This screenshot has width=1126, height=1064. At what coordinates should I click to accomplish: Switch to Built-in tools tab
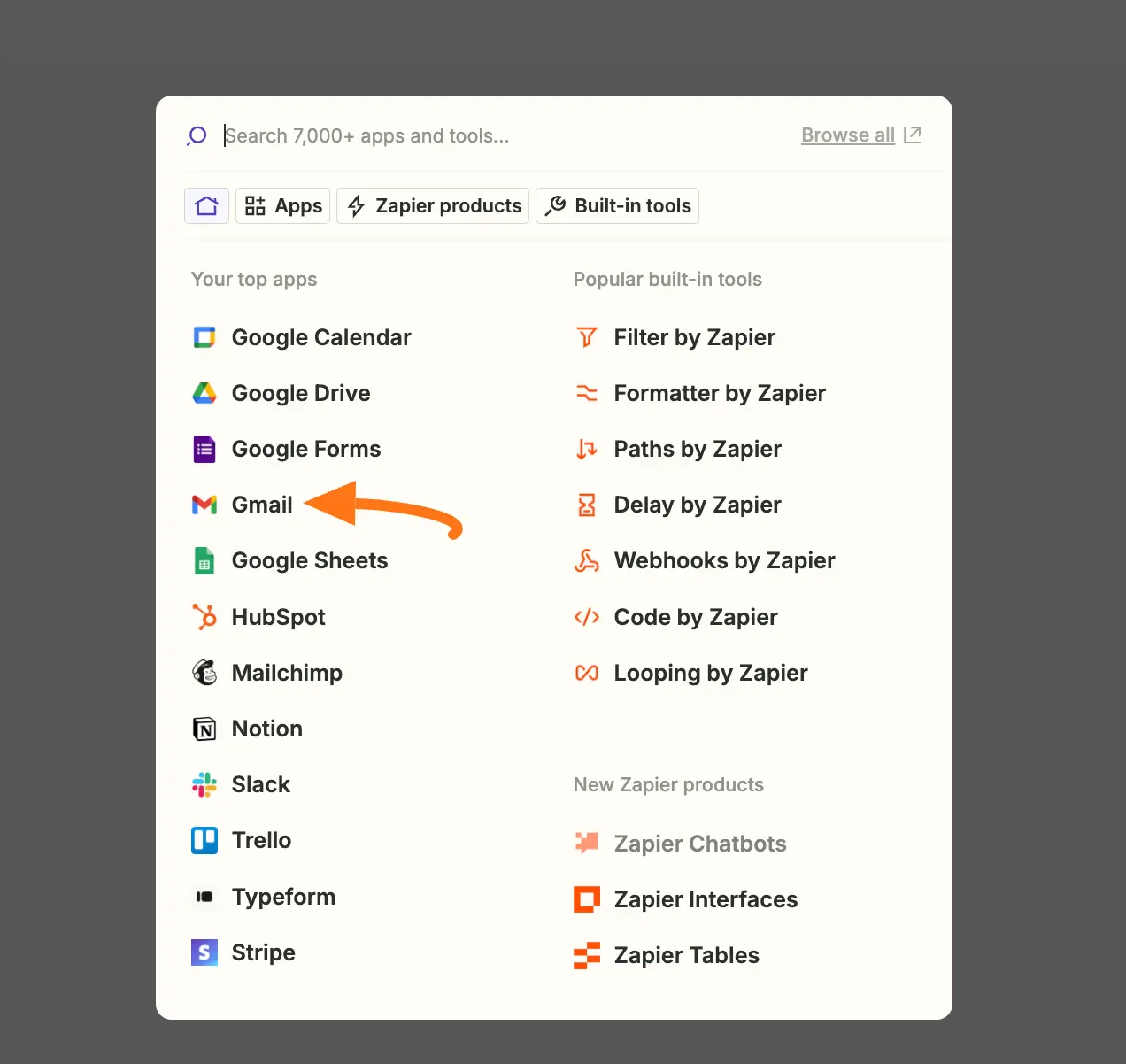click(617, 206)
